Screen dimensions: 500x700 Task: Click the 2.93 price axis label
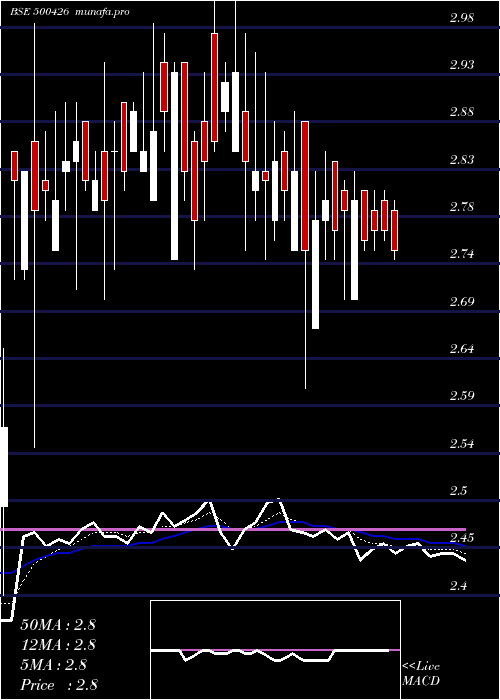pyautogui.click(x=462, y=65)
